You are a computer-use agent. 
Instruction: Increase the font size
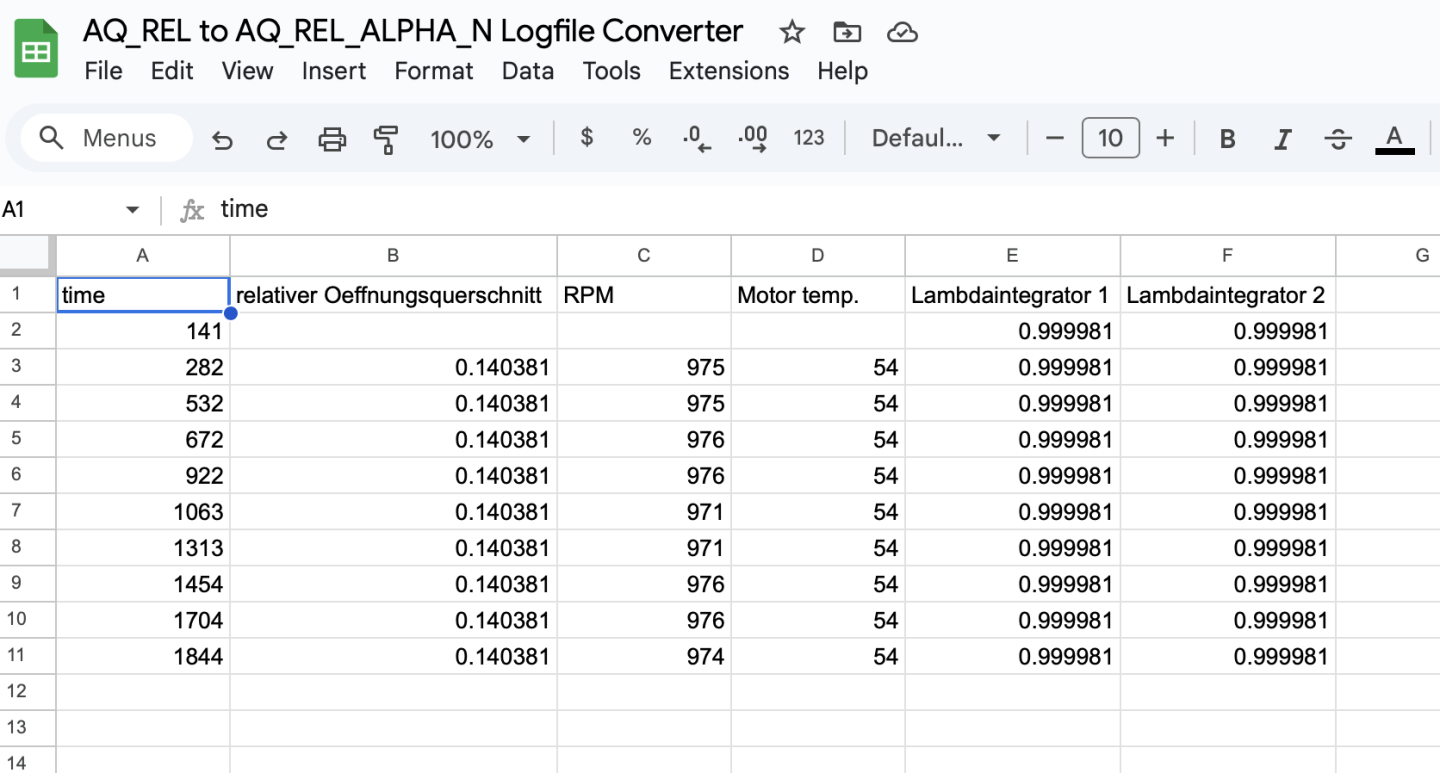pyautogui.click(x=1165, y=138)
